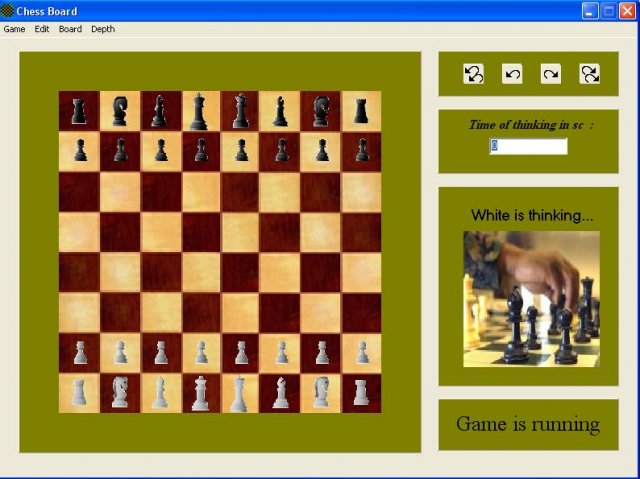This screenshot has height=479, width=640.
Task: Click the 'Game is running' status label
Action: tap(528, 424)
